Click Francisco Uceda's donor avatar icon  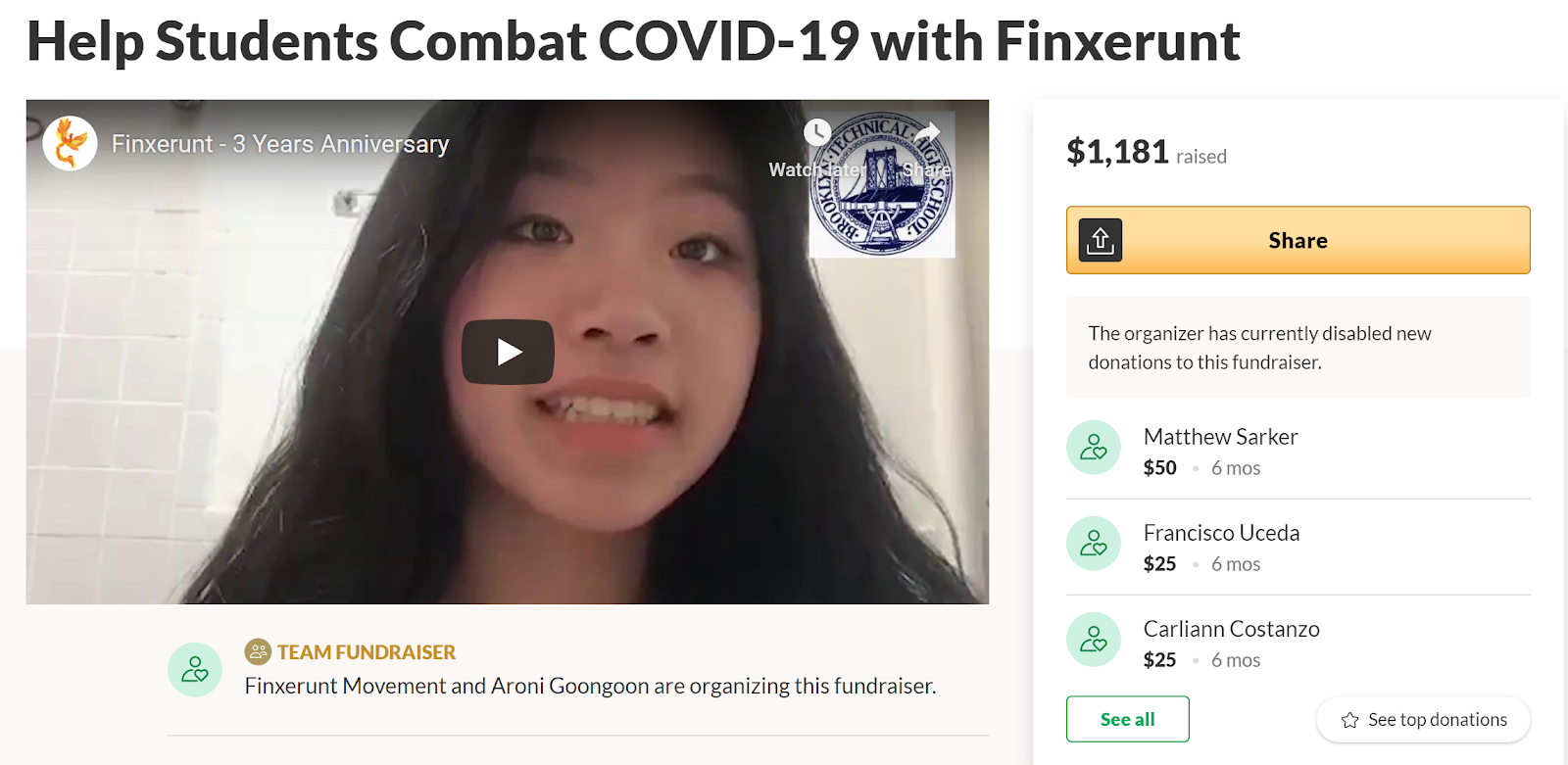pos(1094,544)
